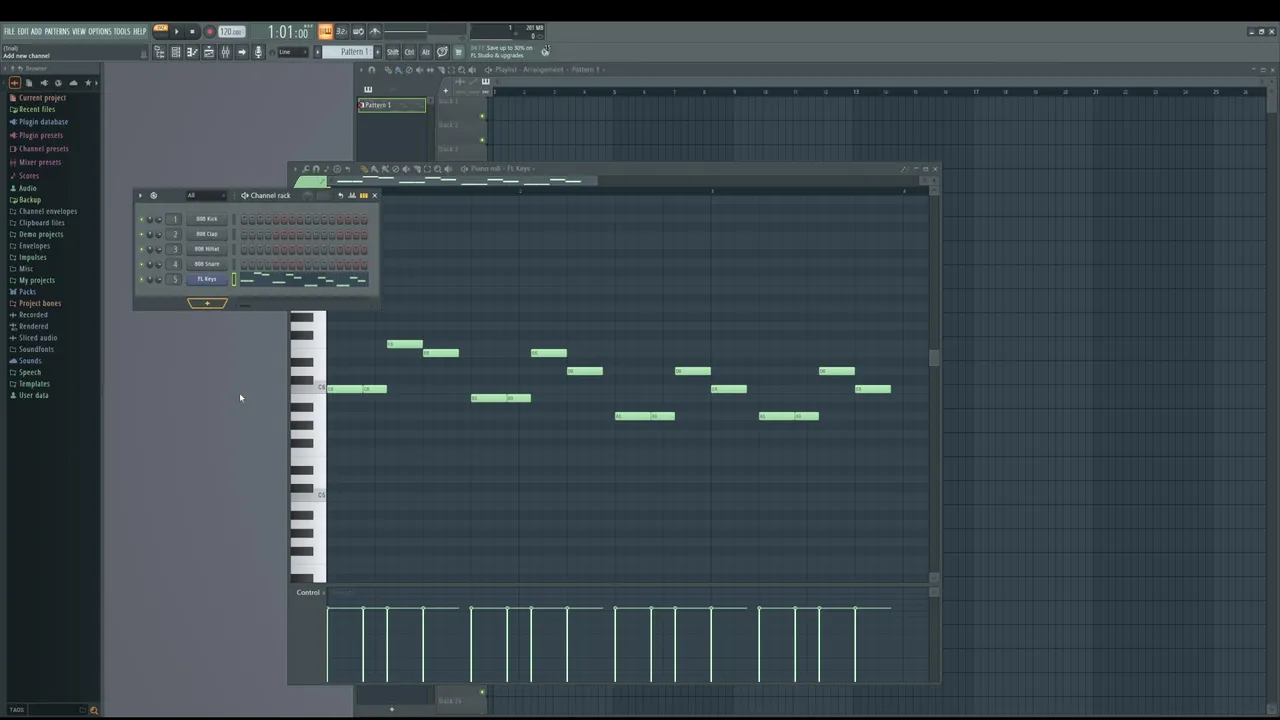Open Channel rack graph editor icon
1280x720 pixels.
click(x=352, y=195)
